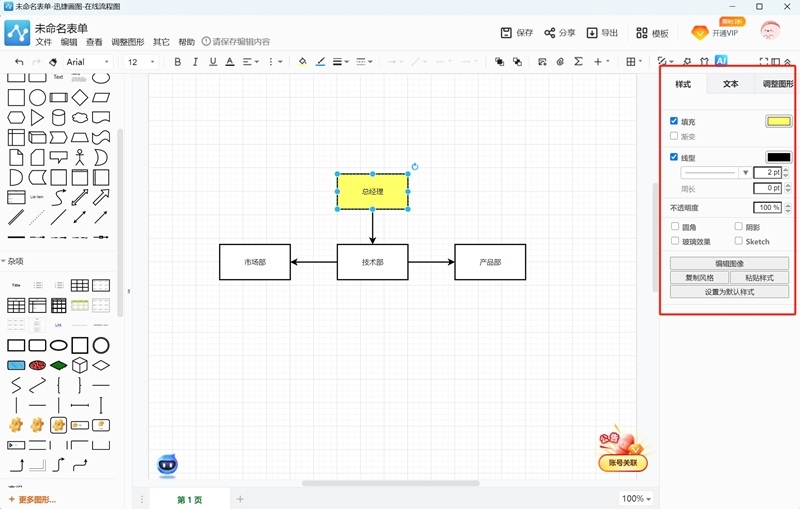
Task: Click the font color A icon
Action: click(x=230, y=62)
